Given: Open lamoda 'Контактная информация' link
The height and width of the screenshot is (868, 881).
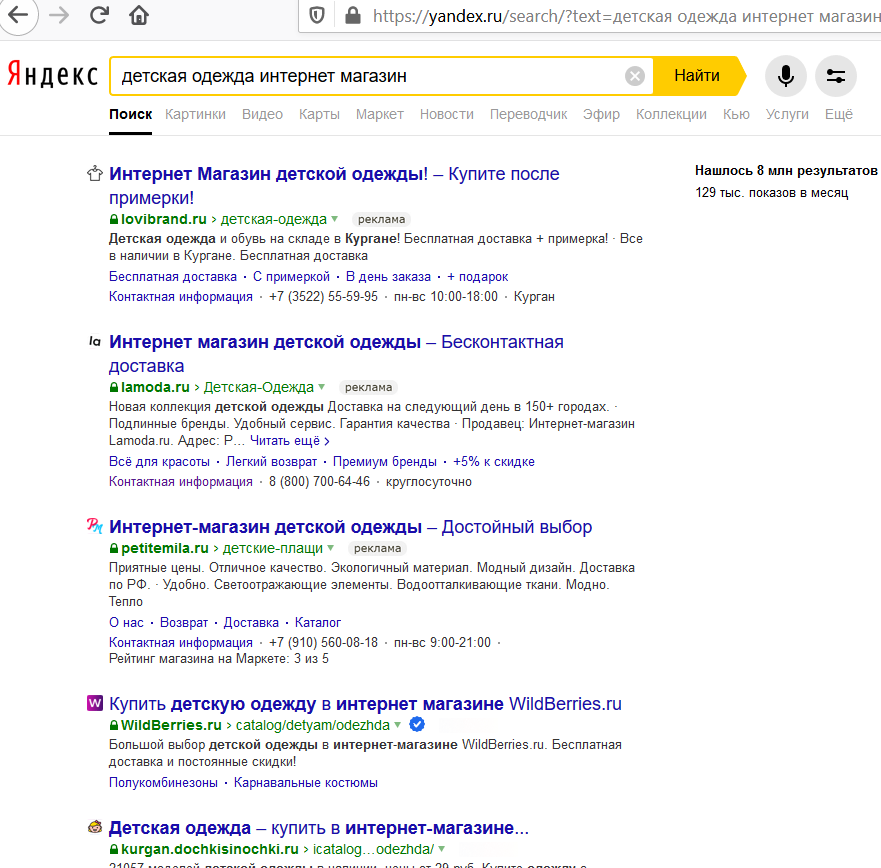Looking at the screenshot, I should tap(180, 481).
